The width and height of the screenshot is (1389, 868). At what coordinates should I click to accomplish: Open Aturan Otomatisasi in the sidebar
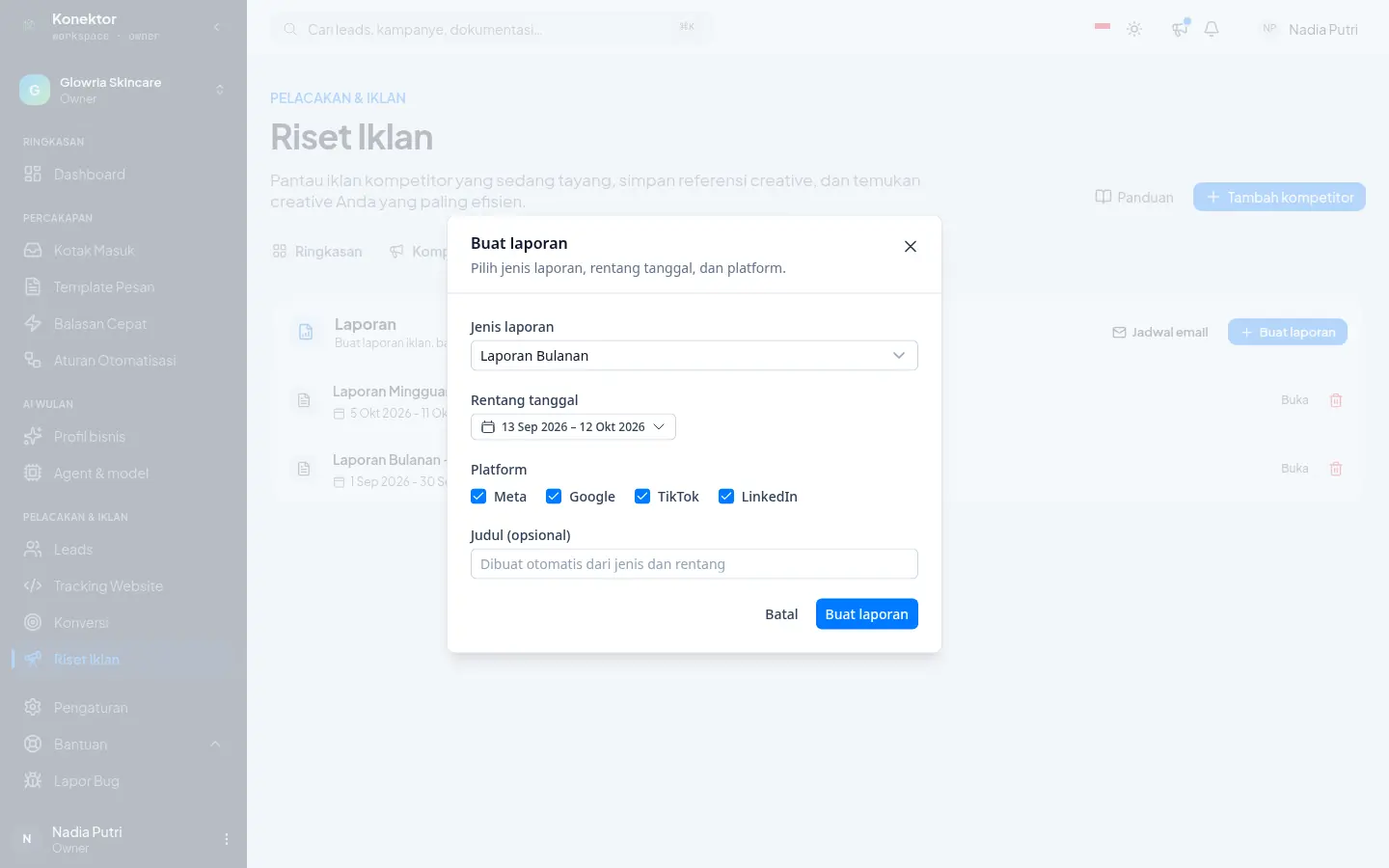(123, 361)
